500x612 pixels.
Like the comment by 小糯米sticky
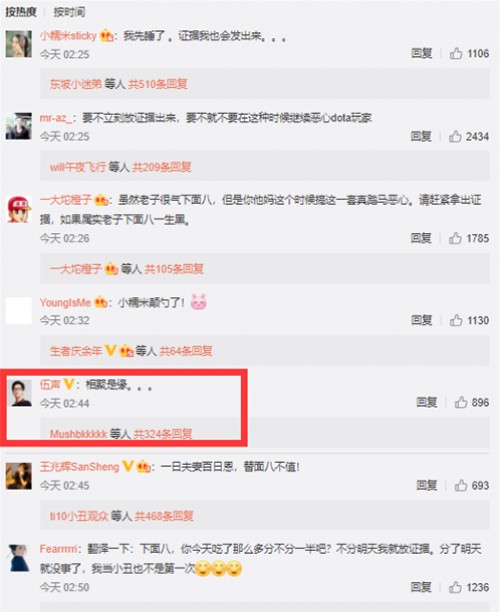(x=456, y=53)
